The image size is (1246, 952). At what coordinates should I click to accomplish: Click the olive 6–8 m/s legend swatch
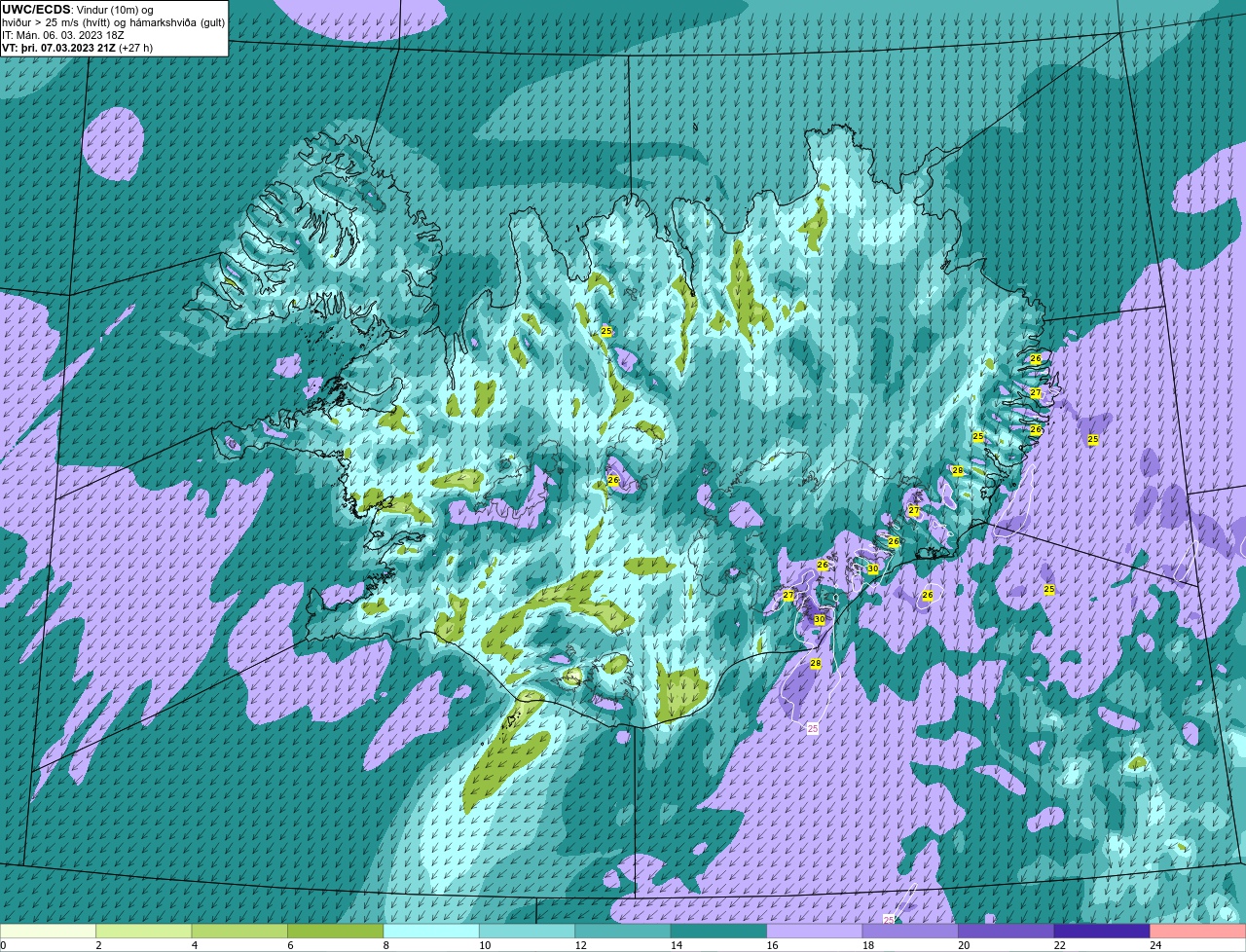[x=336, y=931]
